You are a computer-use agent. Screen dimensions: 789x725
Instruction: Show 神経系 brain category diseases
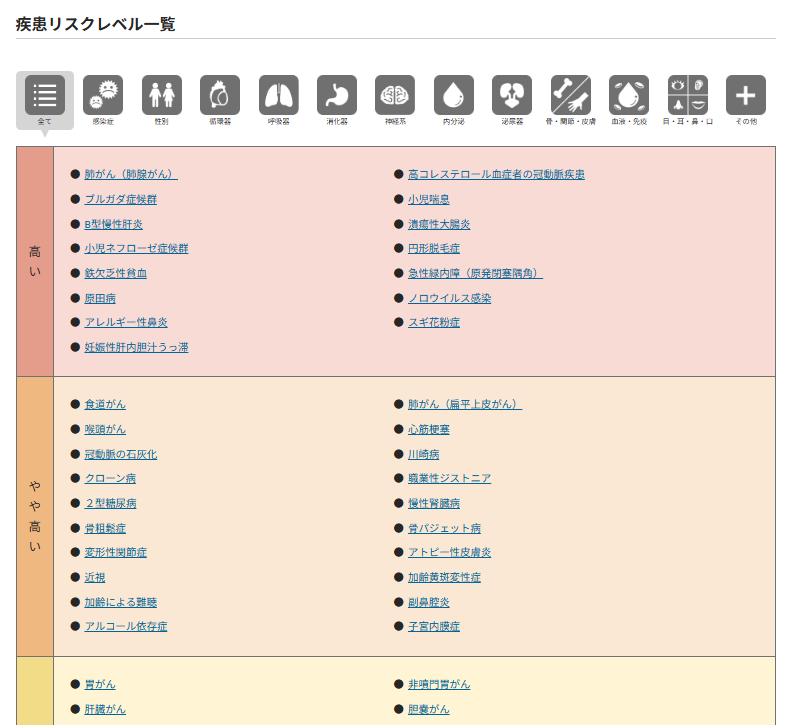click(x=395, y=95)
